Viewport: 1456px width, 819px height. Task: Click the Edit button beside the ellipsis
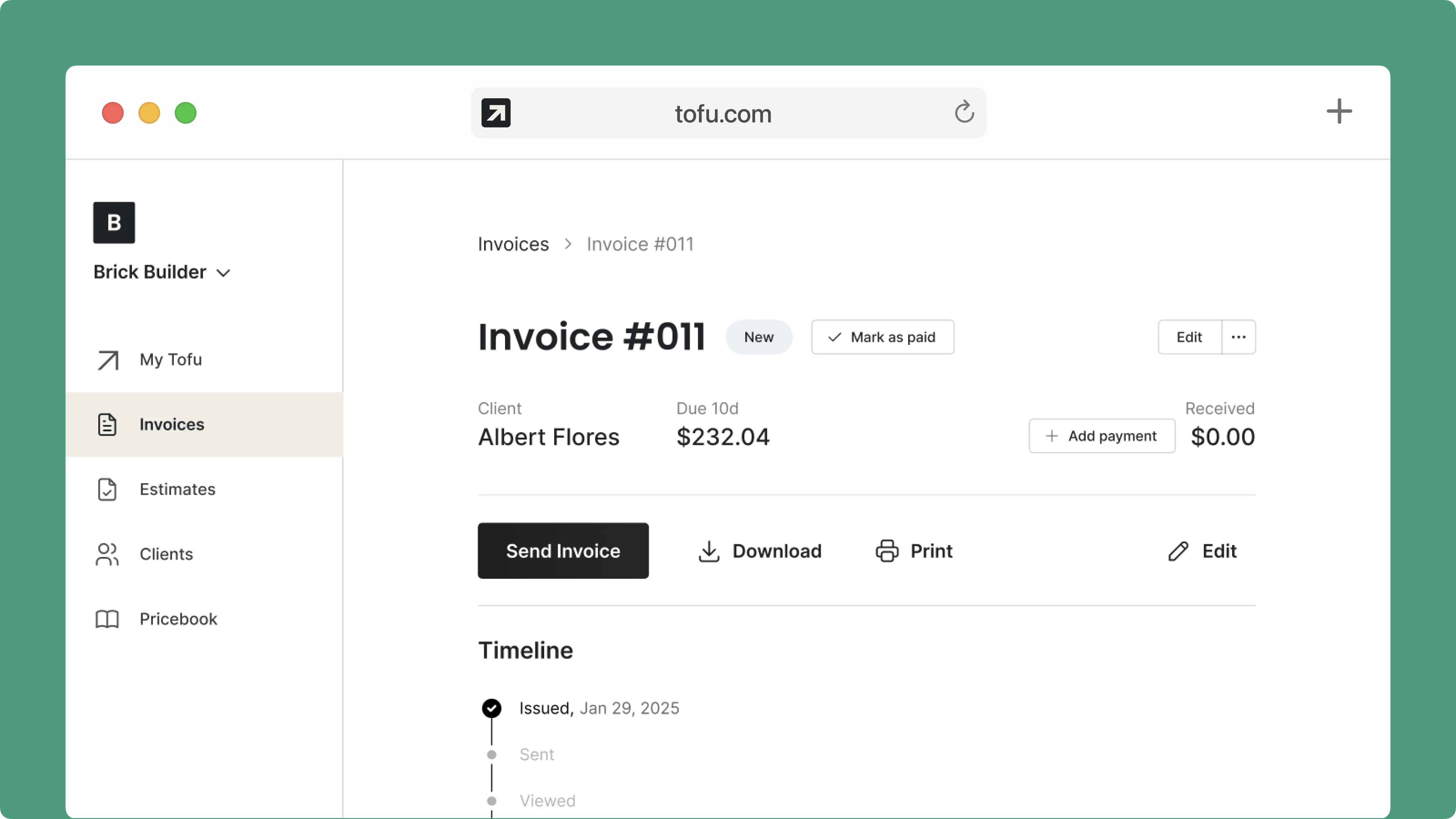coord(1189,337)
